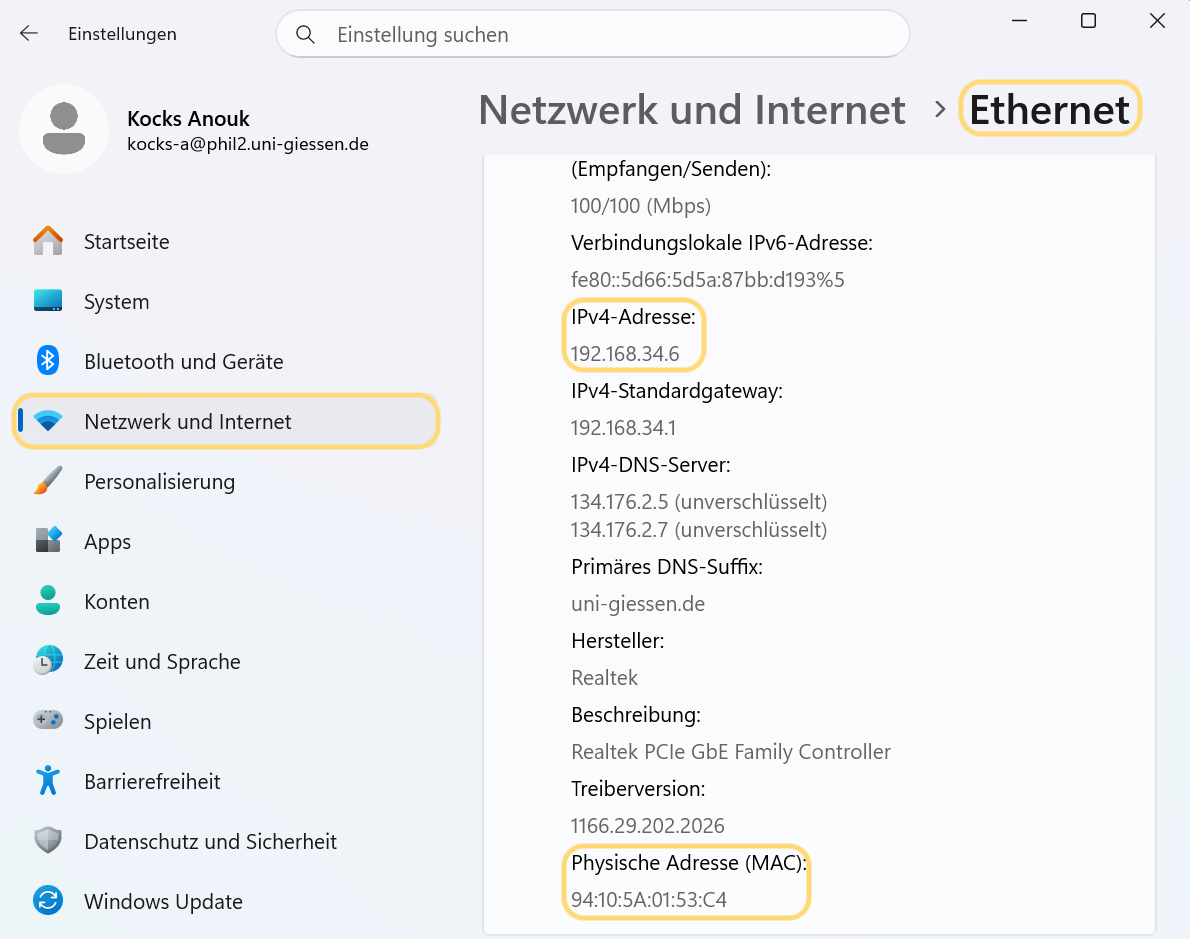
Task: Open Datenschutz und Sicherheit shield icon
Action: [48, 840]
